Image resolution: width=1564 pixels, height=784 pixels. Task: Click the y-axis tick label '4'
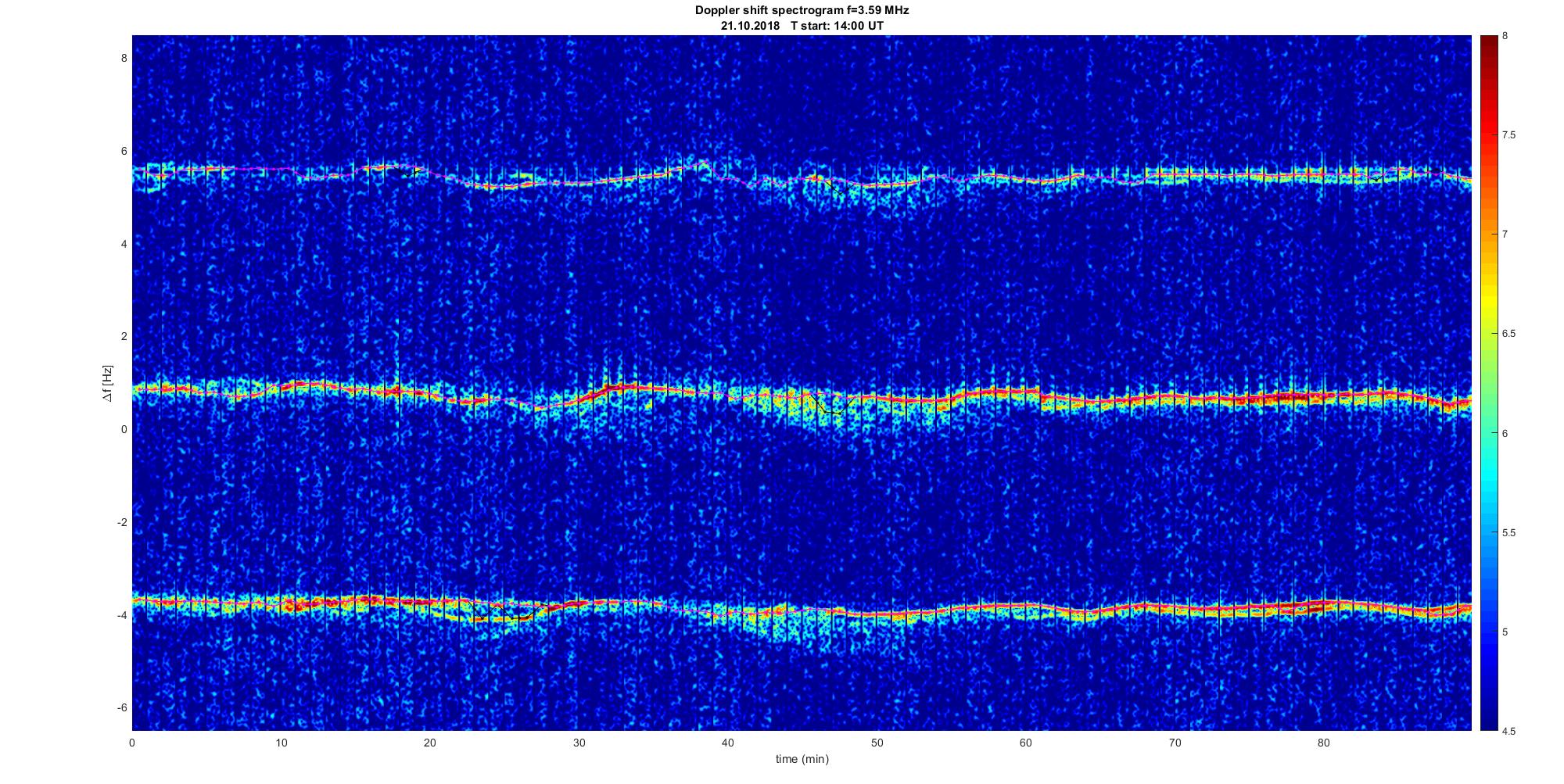click(x=124, y=244)
